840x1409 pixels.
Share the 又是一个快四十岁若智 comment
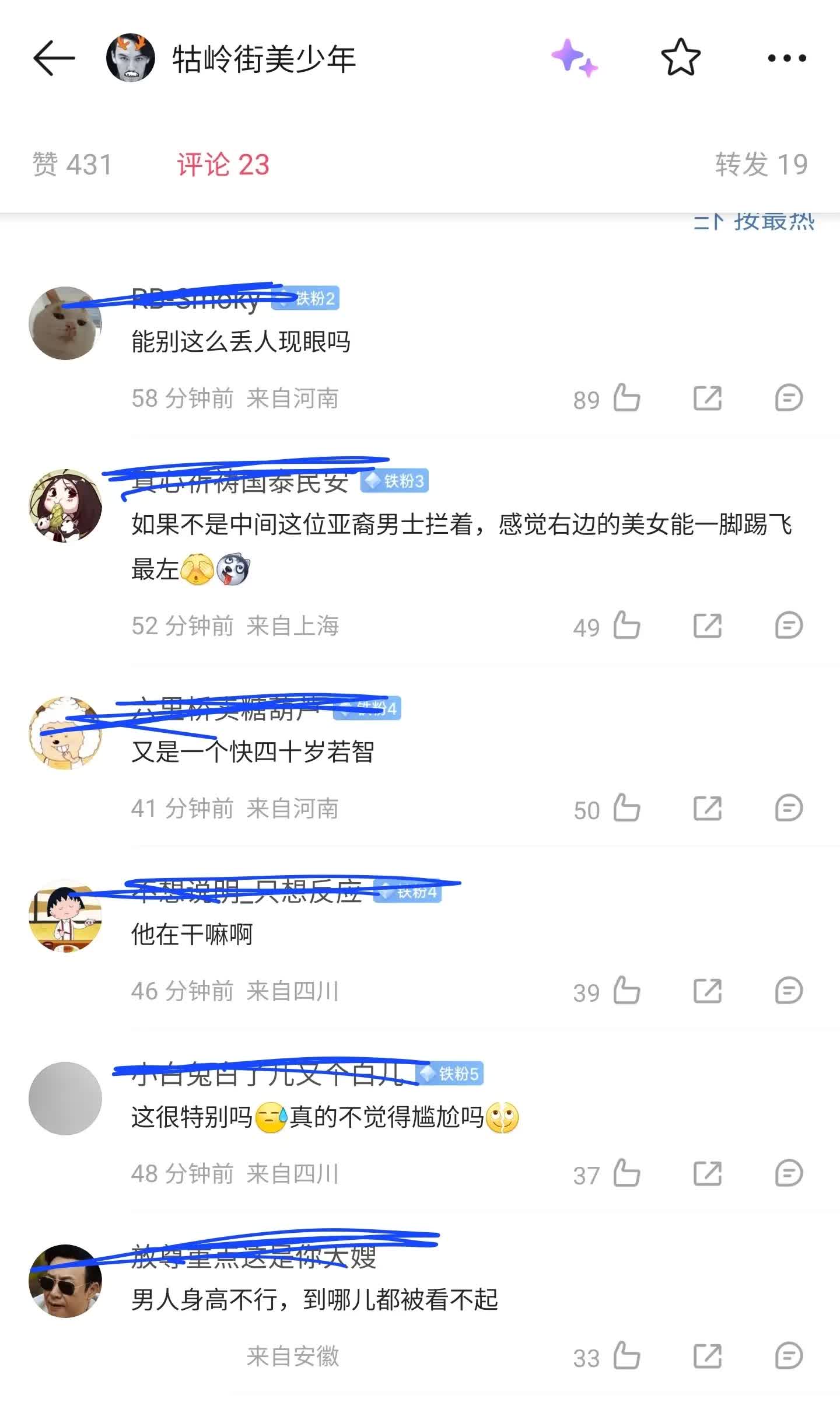708,809
